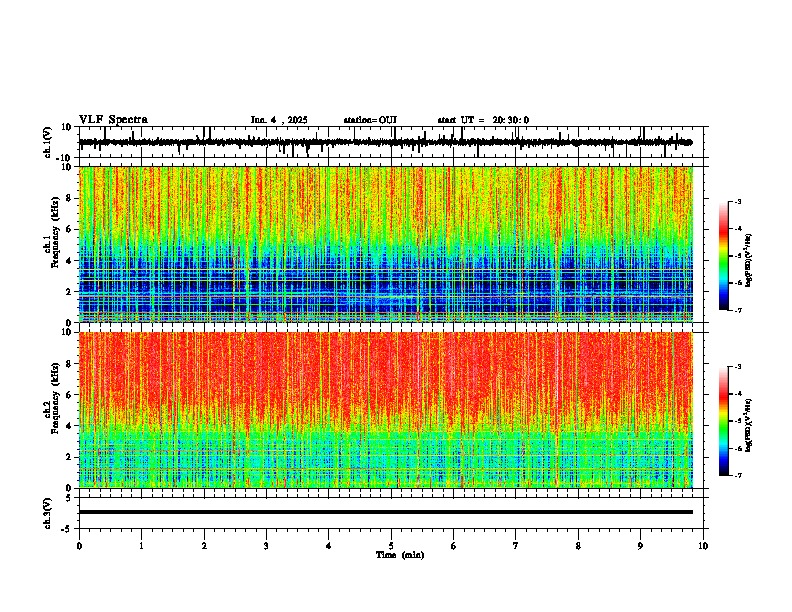The width and height of the screenshot is (792, 612).
Task: Click the "-7" label on the ch.1 colorbar
Action: click(737, 310)
